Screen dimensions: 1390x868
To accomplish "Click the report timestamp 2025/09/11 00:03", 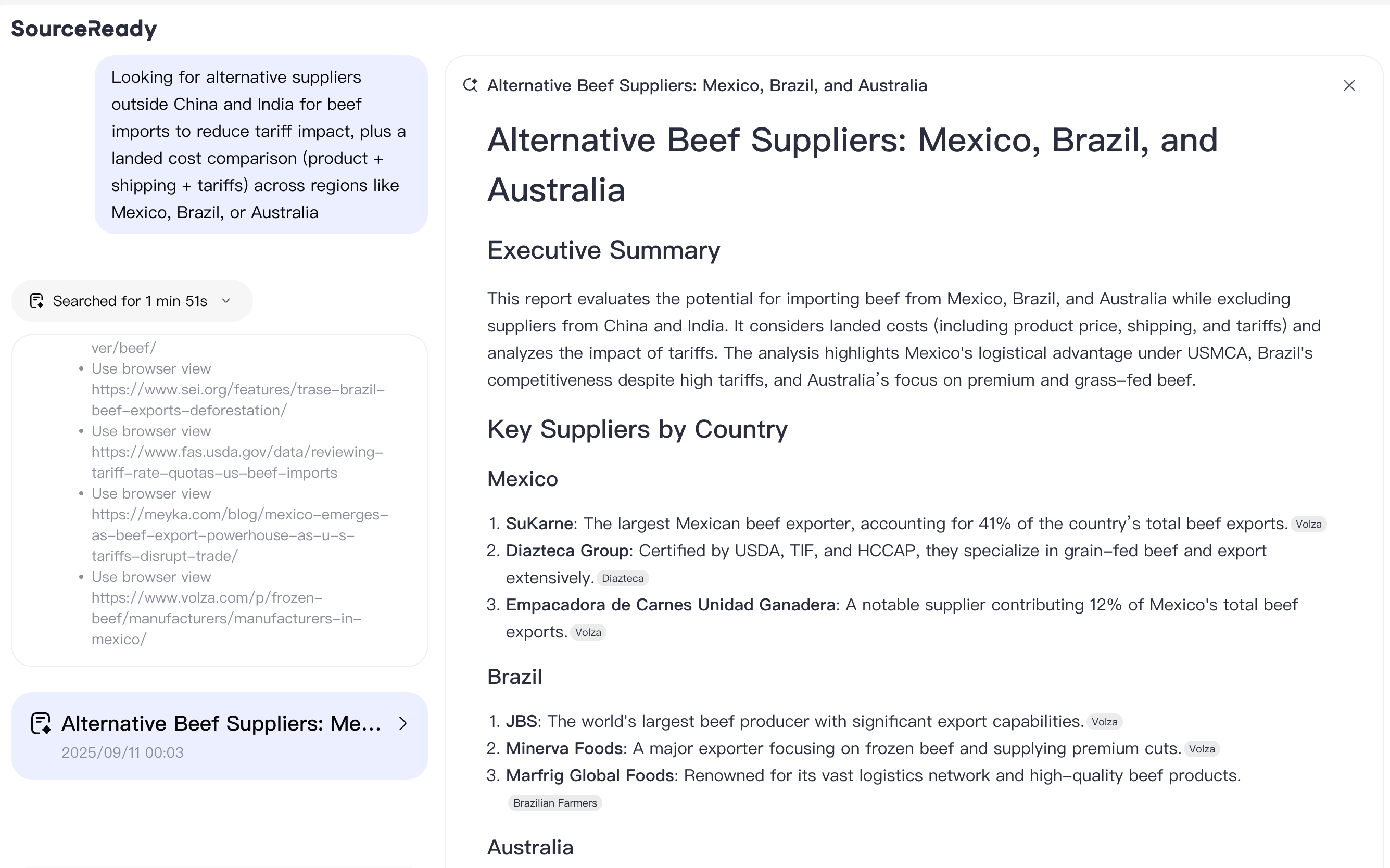I will pos(122,752).
